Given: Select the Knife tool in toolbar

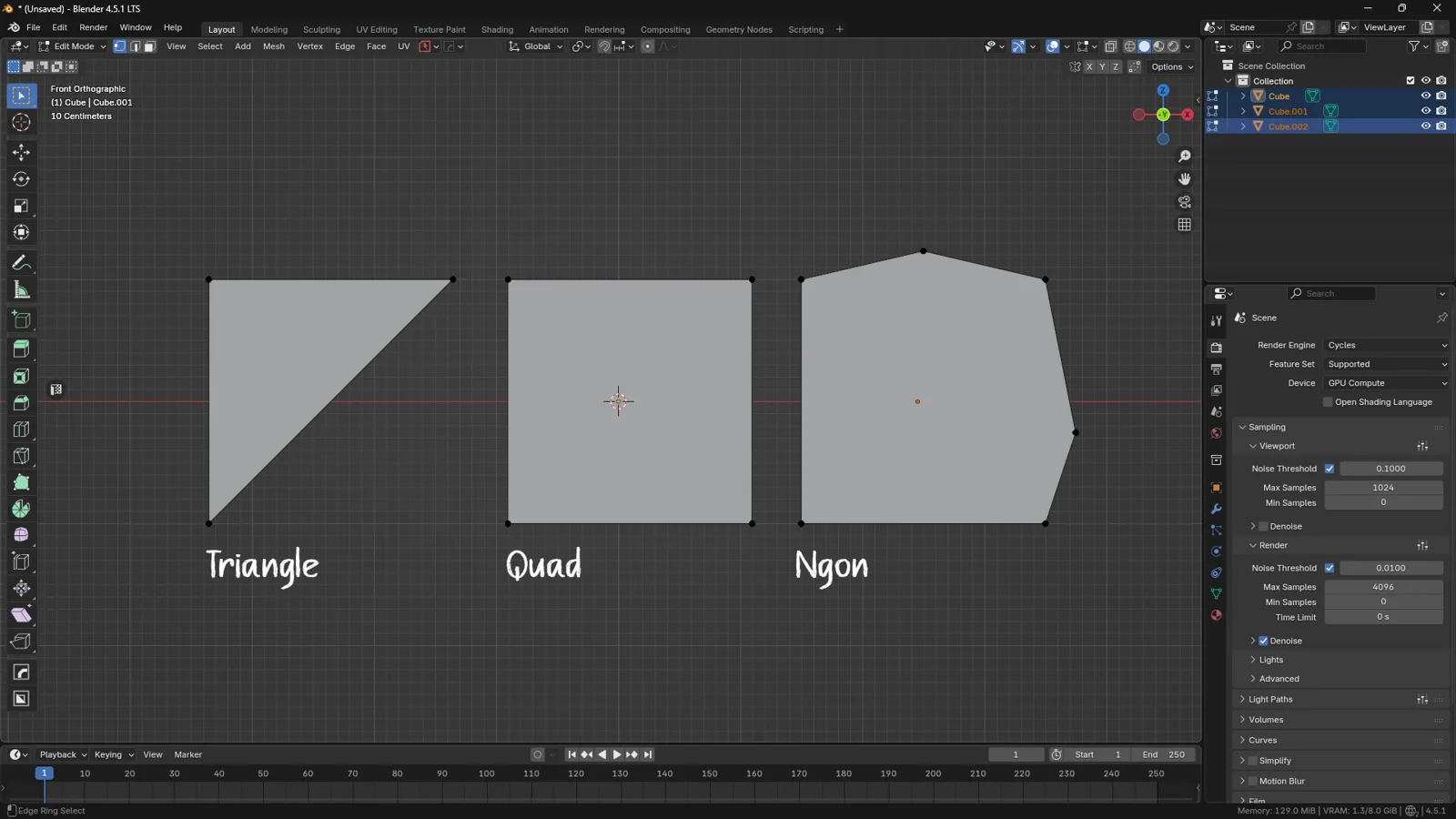Looking at the screenshot, I should coord(21,456).
